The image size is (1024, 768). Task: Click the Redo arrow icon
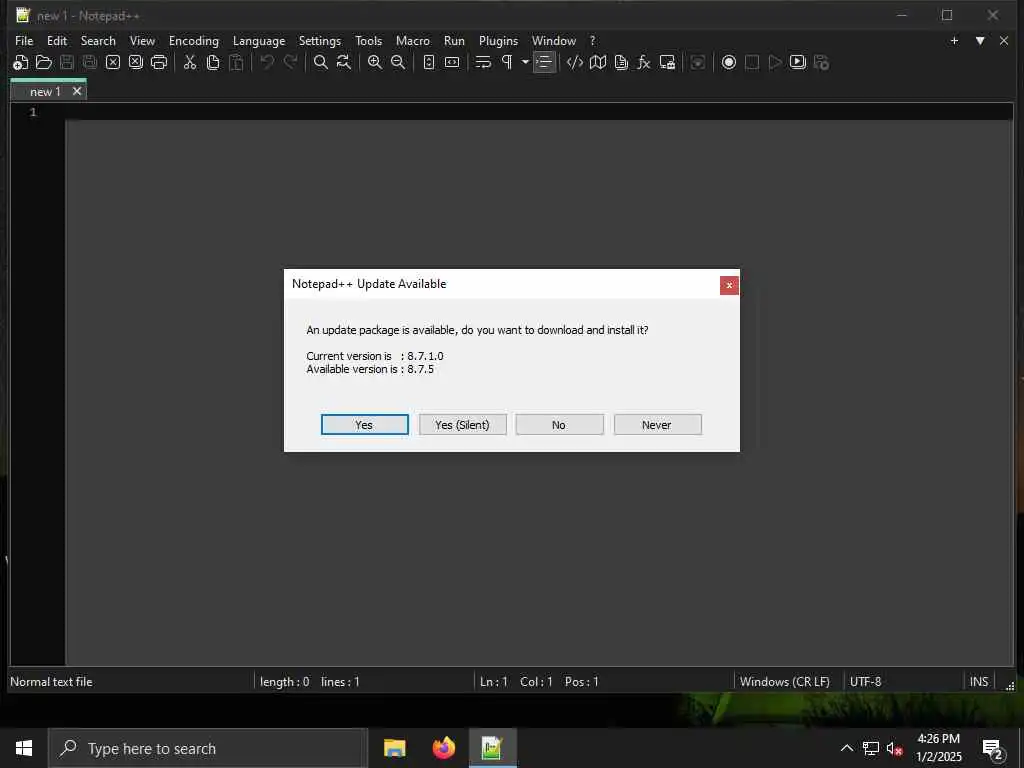point(290,63)
